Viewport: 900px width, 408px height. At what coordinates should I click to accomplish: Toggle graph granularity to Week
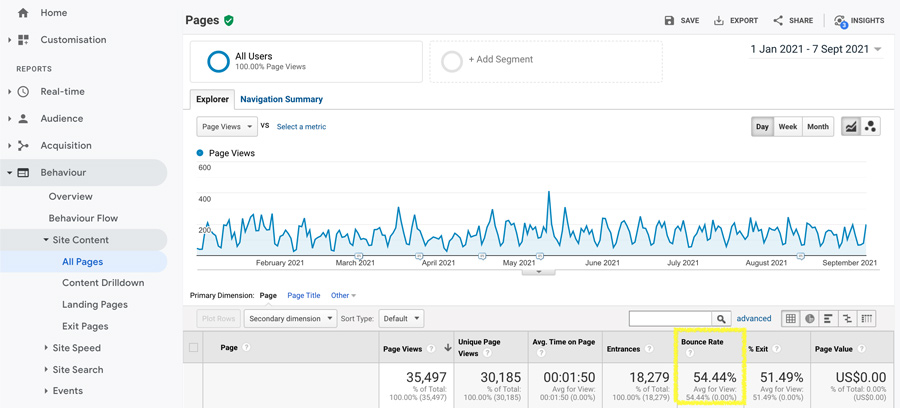pos(788,127)
